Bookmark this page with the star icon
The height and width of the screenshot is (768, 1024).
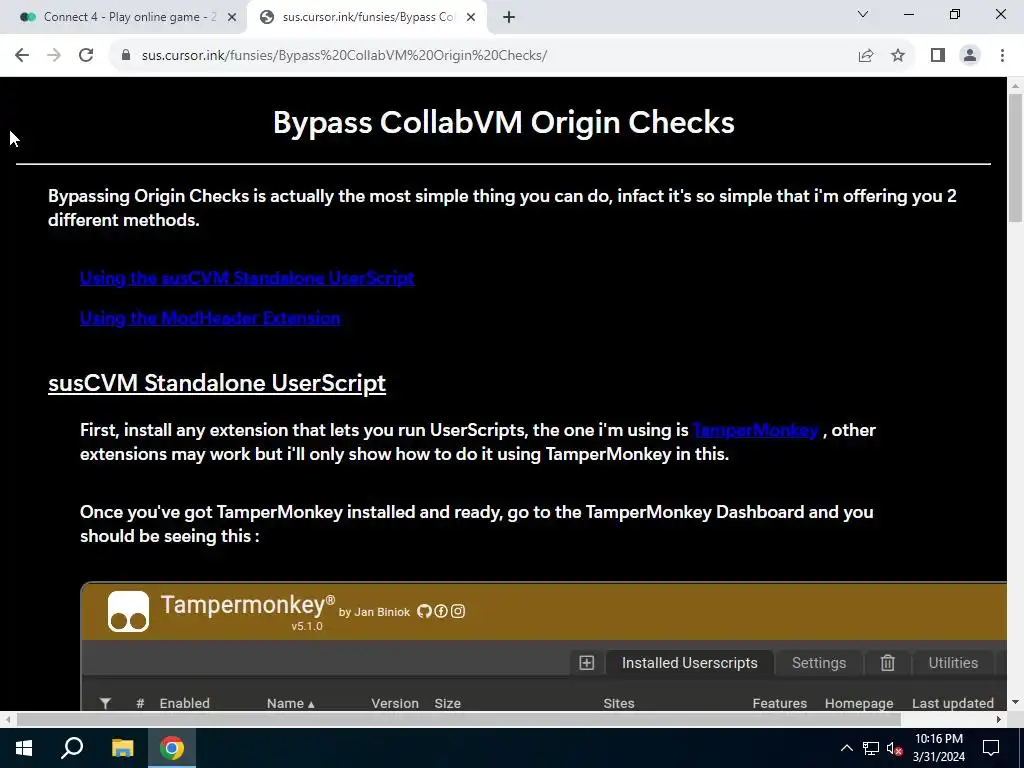coord(898,56)
